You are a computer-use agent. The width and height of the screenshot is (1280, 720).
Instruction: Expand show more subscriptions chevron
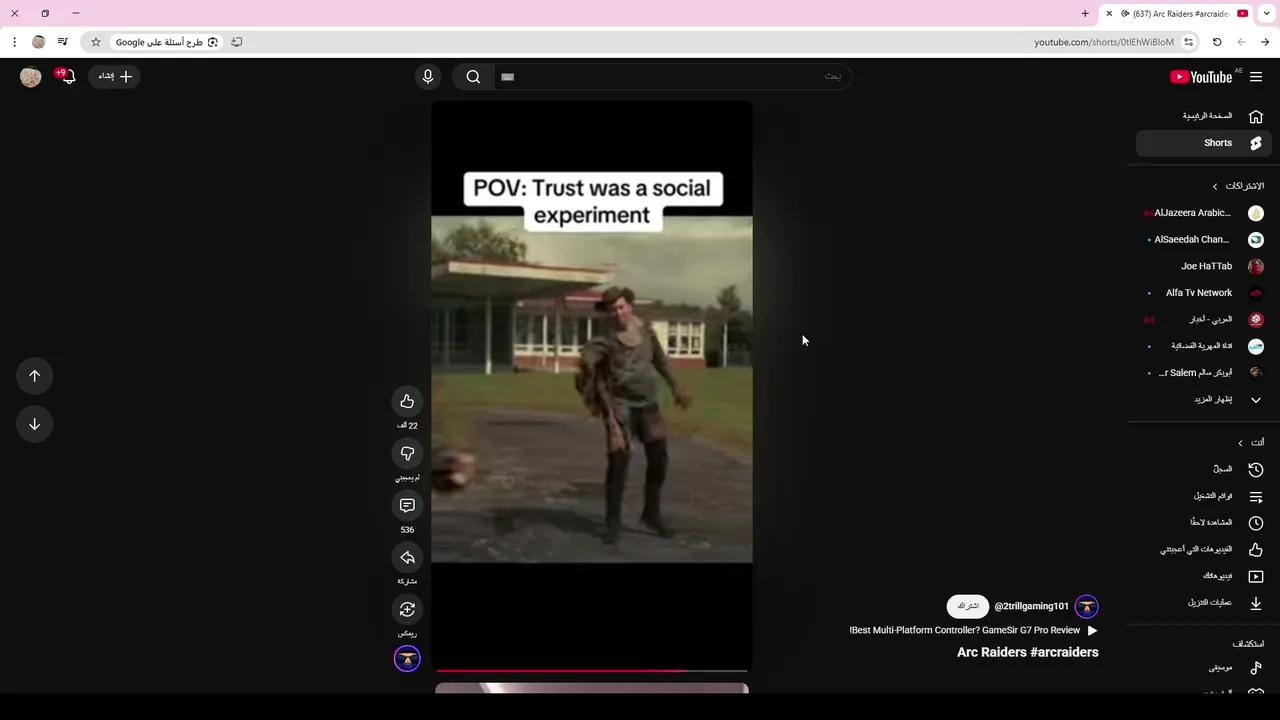pyautogui.click(x=1256, y=400)
